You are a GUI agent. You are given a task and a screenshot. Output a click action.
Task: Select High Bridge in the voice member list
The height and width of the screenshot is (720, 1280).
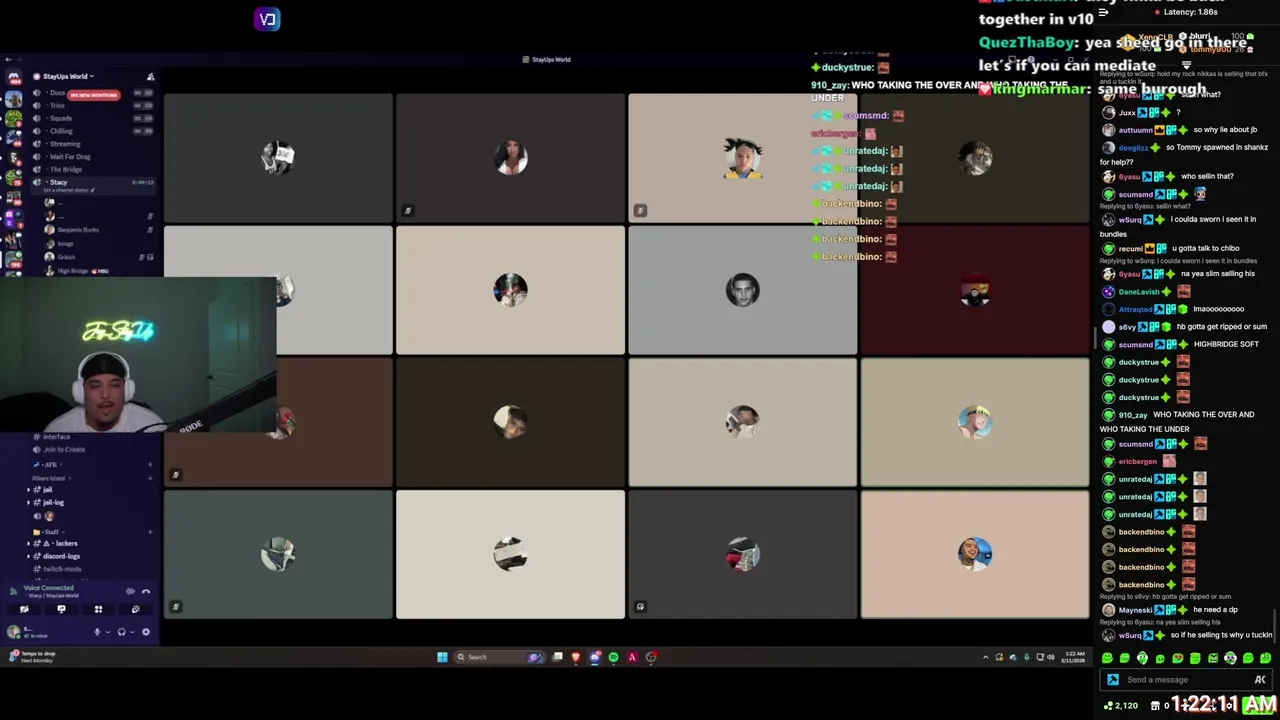[x=73, y=271]
